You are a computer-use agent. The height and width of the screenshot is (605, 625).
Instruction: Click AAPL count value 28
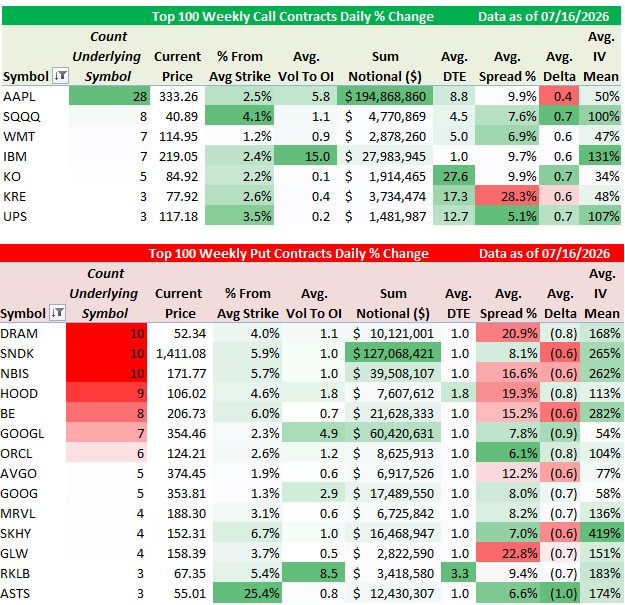click(109, 96)
